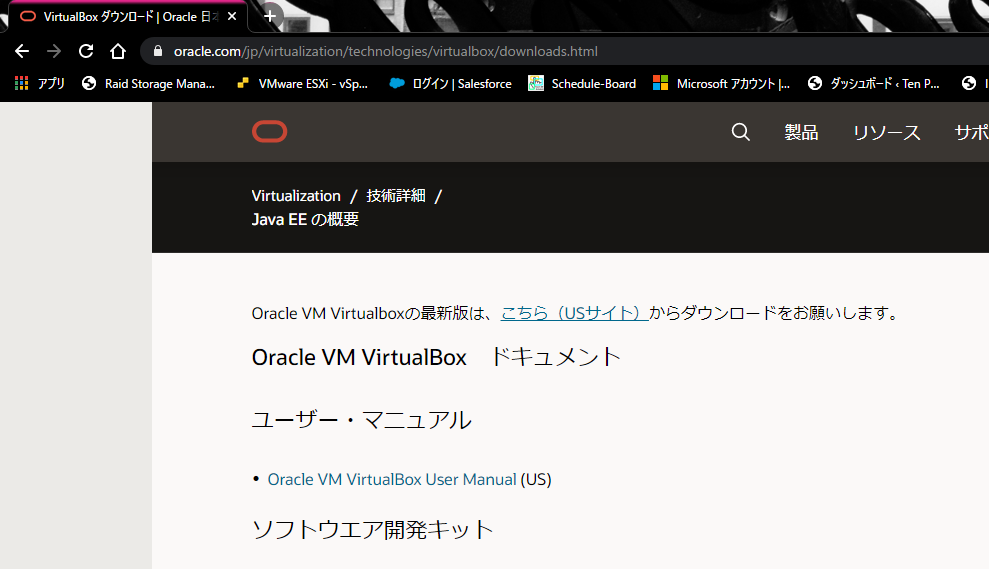Open the ログイン | Salesforce bookmark
Screen dimensions: 989x569
[x=450, y=83]
